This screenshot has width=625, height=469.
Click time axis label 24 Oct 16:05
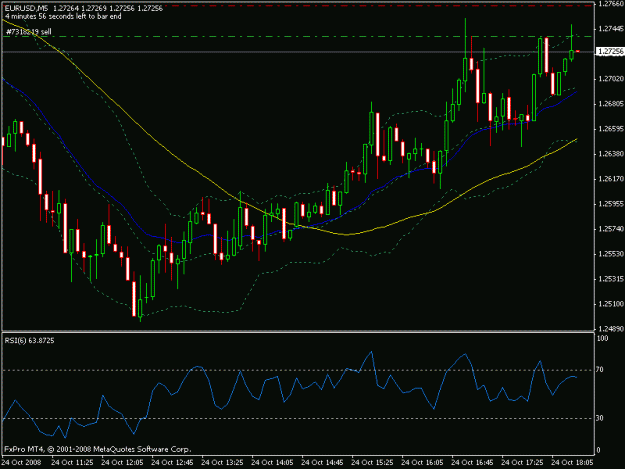coord(422,463)
